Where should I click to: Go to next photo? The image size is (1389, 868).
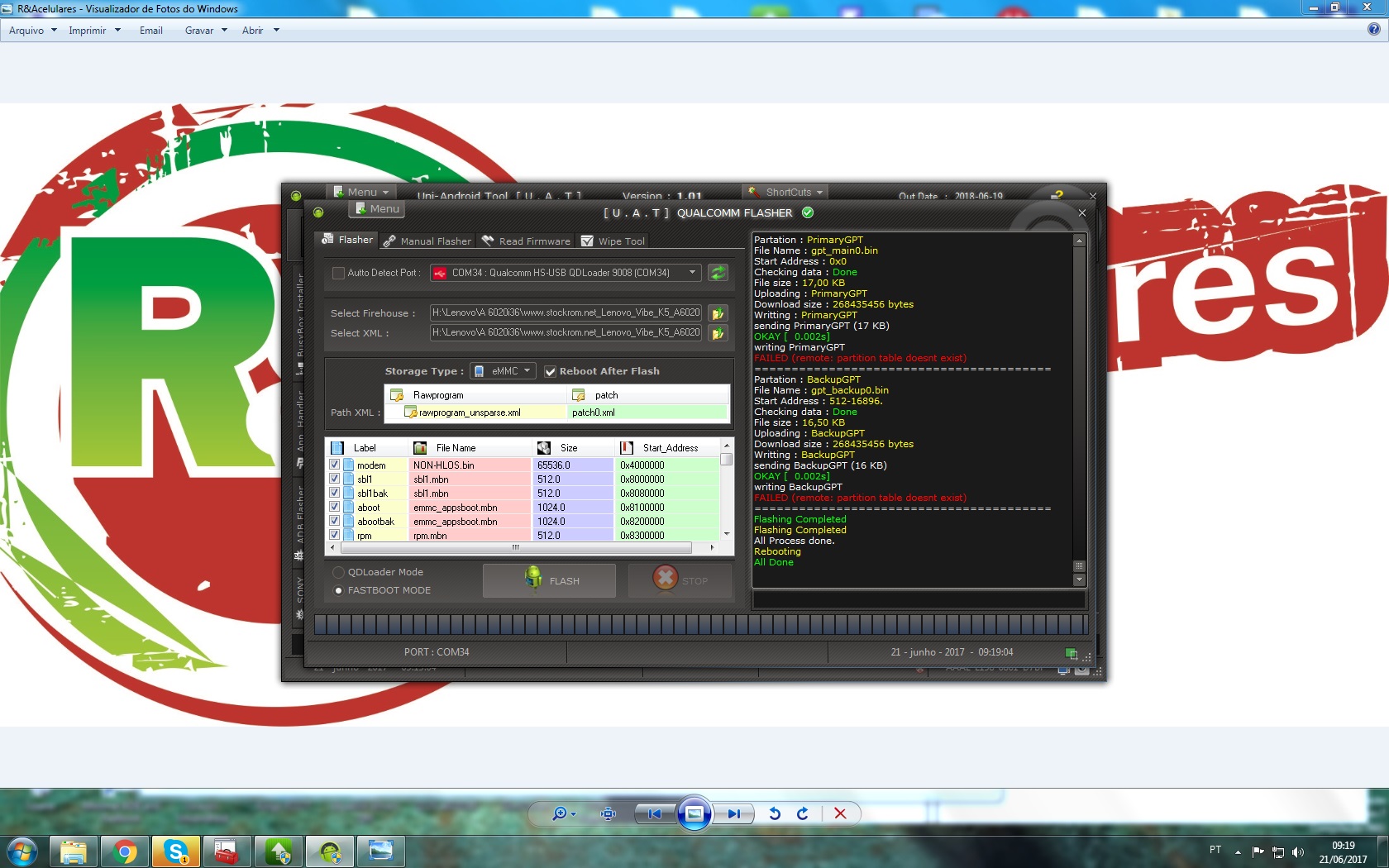point(733,813)
